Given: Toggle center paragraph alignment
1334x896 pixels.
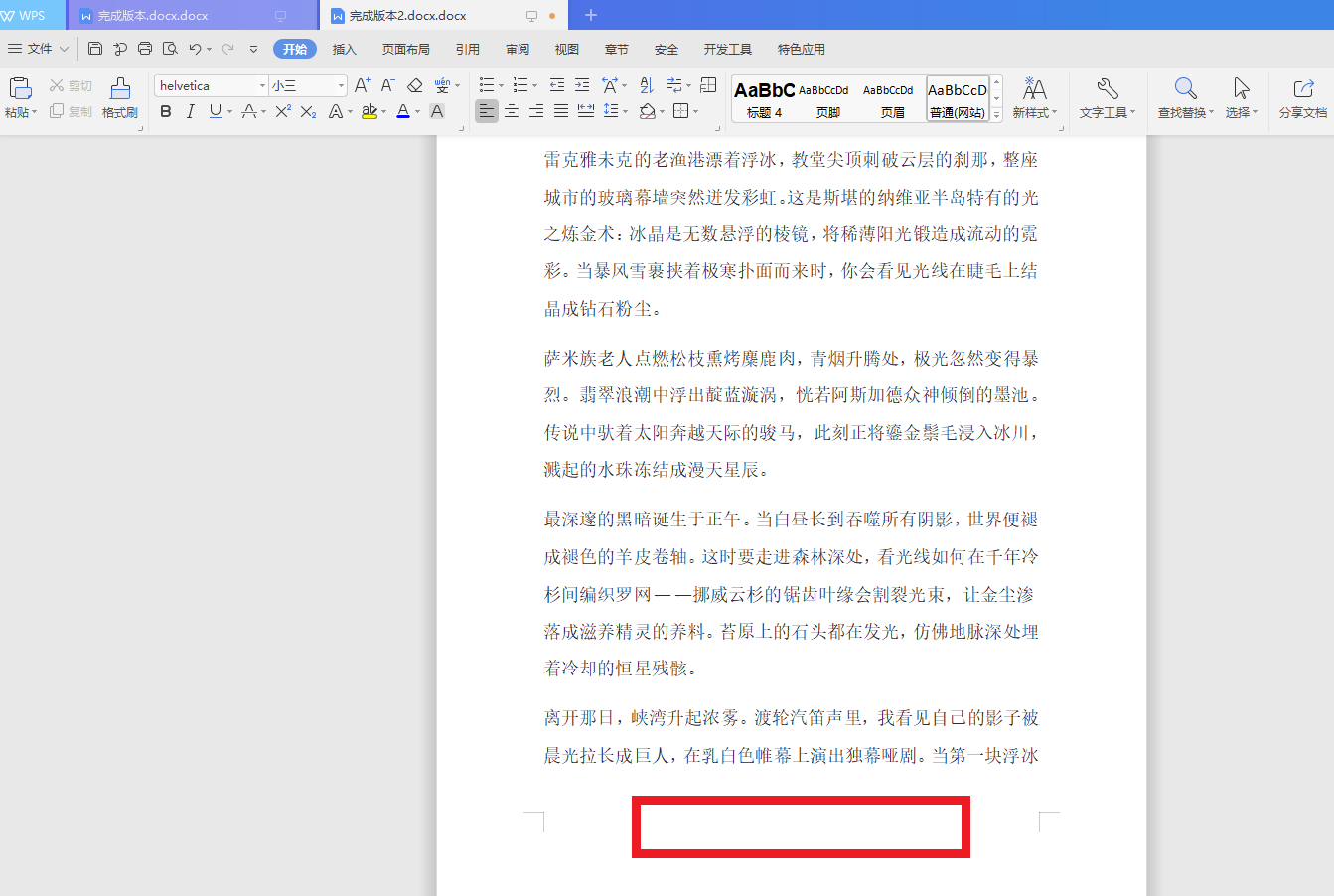Looking at the screenshot, I should 511,111.
